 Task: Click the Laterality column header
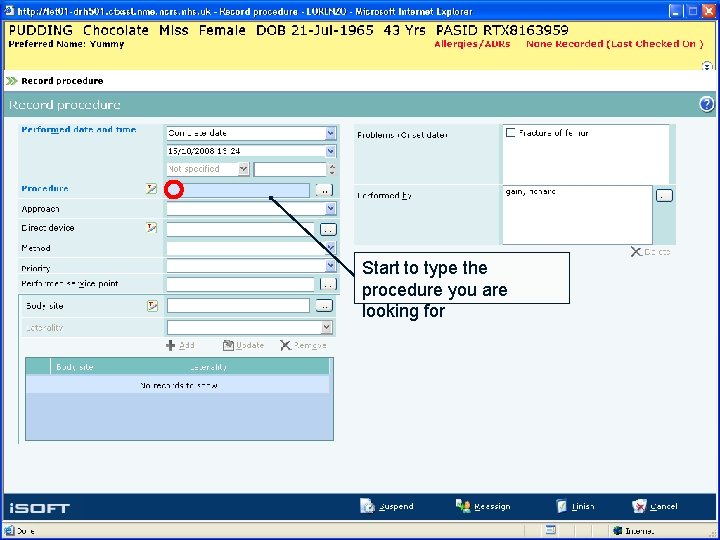(x=208, y=367)
